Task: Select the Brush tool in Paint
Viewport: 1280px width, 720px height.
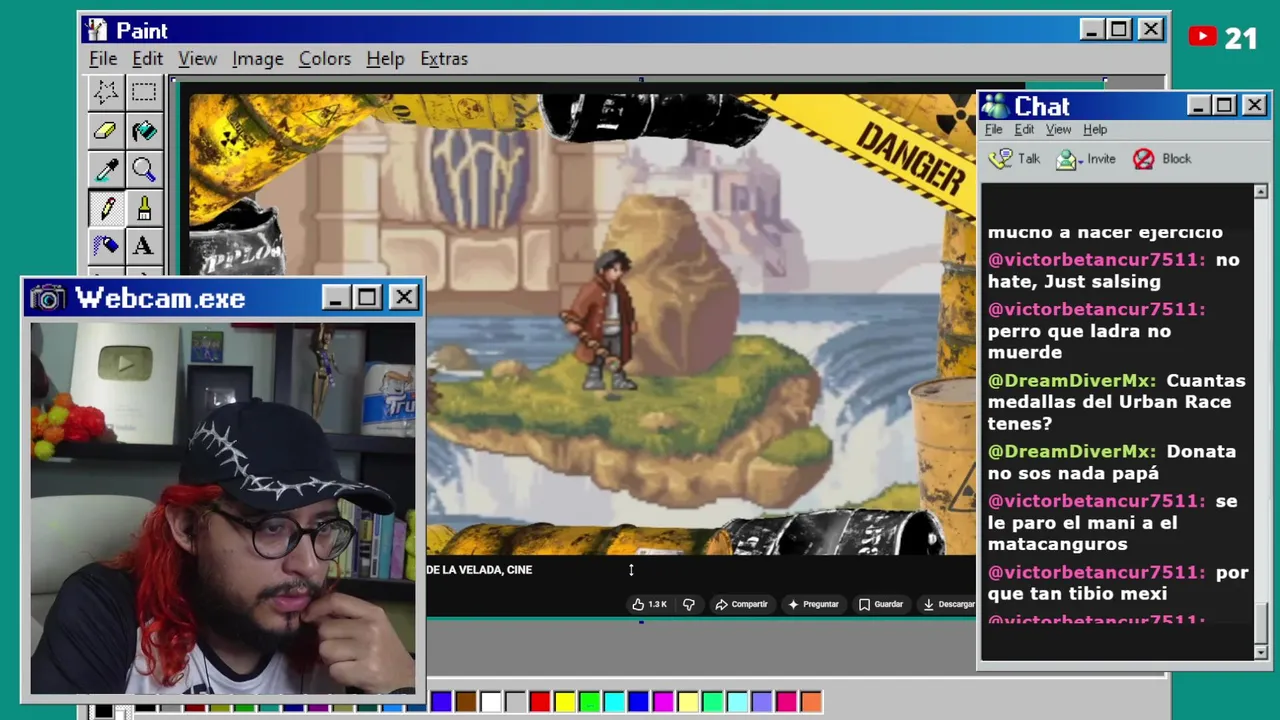Action: coord(144,208)
